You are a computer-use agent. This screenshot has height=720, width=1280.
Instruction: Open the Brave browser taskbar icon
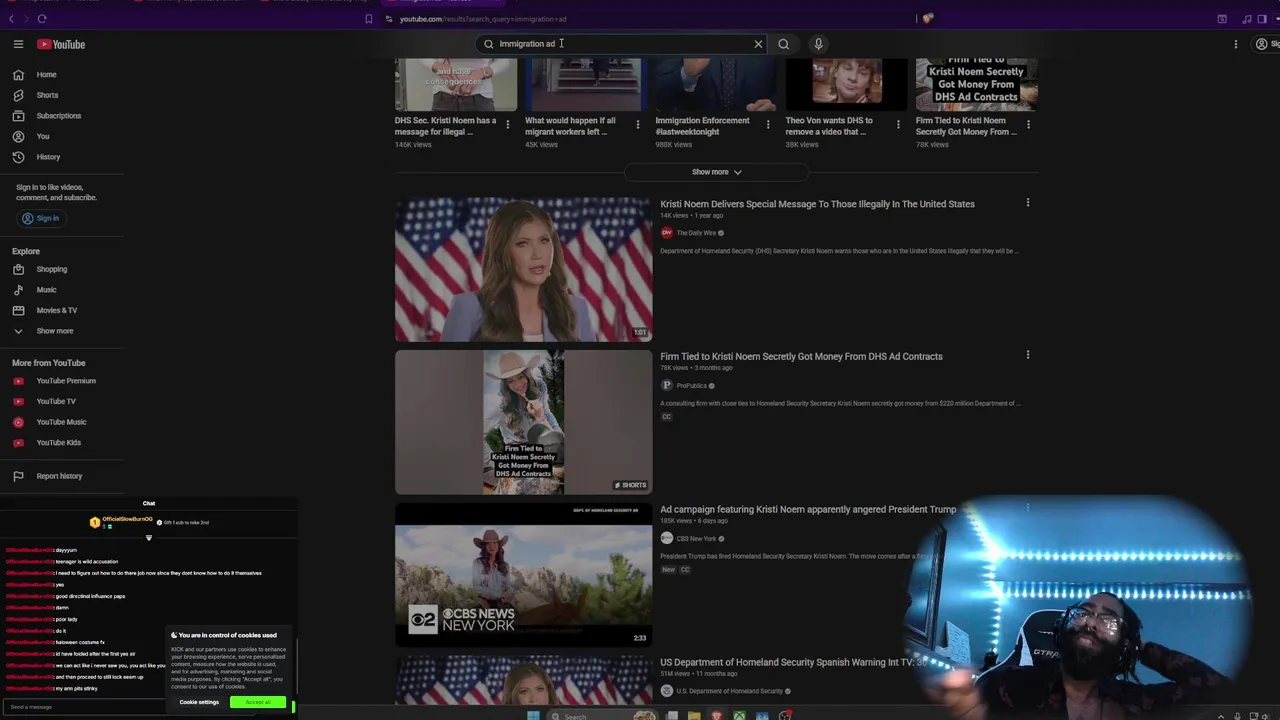coord(717,716)
